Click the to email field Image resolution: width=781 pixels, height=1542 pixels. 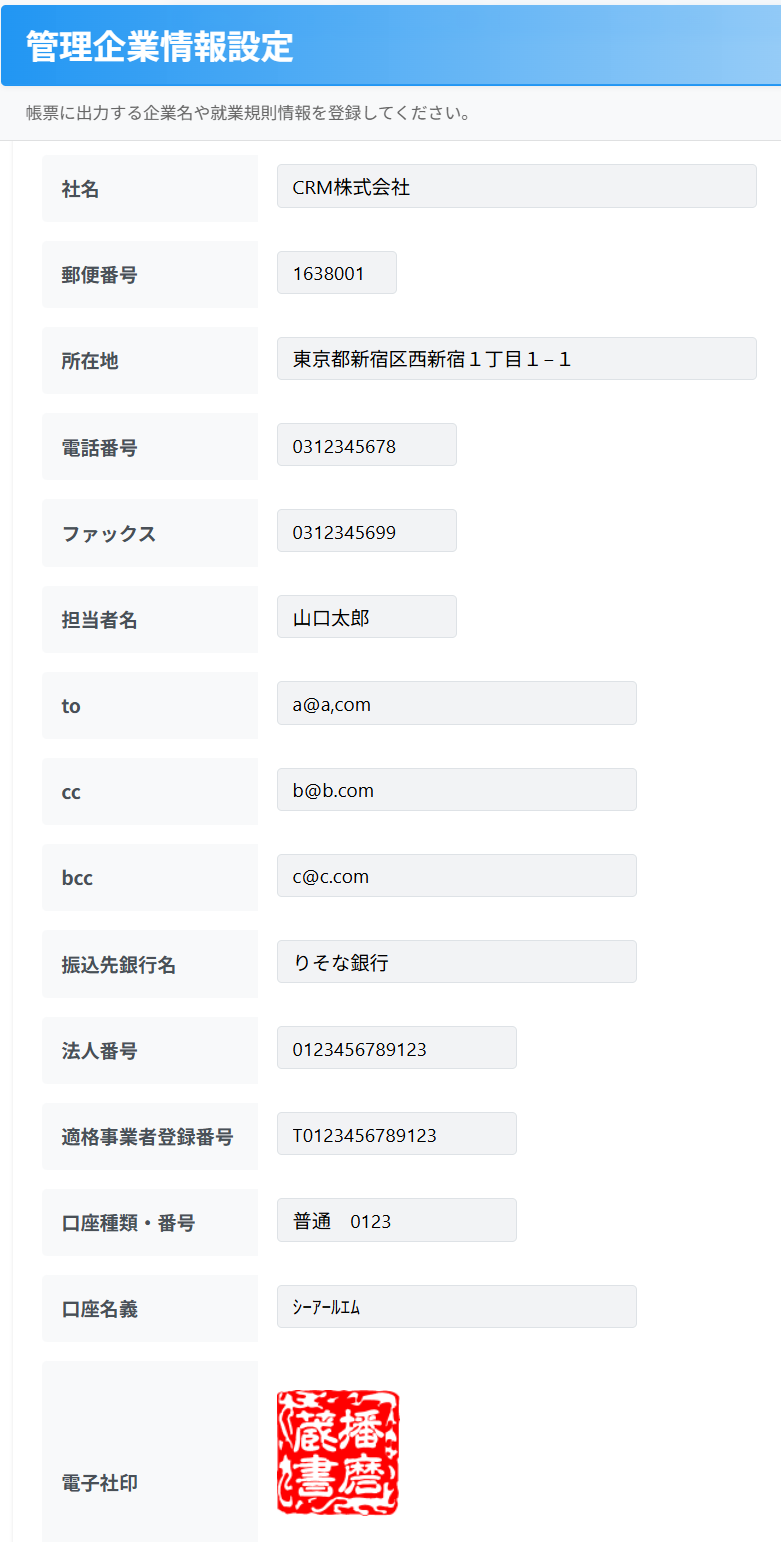pos(457,703)
